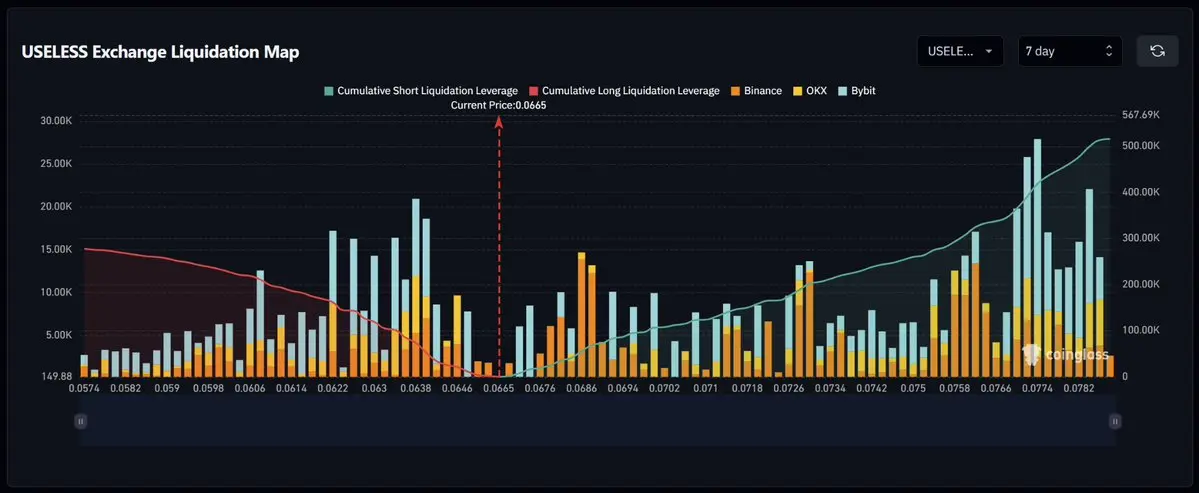The width and height of the screenshot is (1199, 493).
Task: Click the refresh chart icon button
Action: 1157,51
